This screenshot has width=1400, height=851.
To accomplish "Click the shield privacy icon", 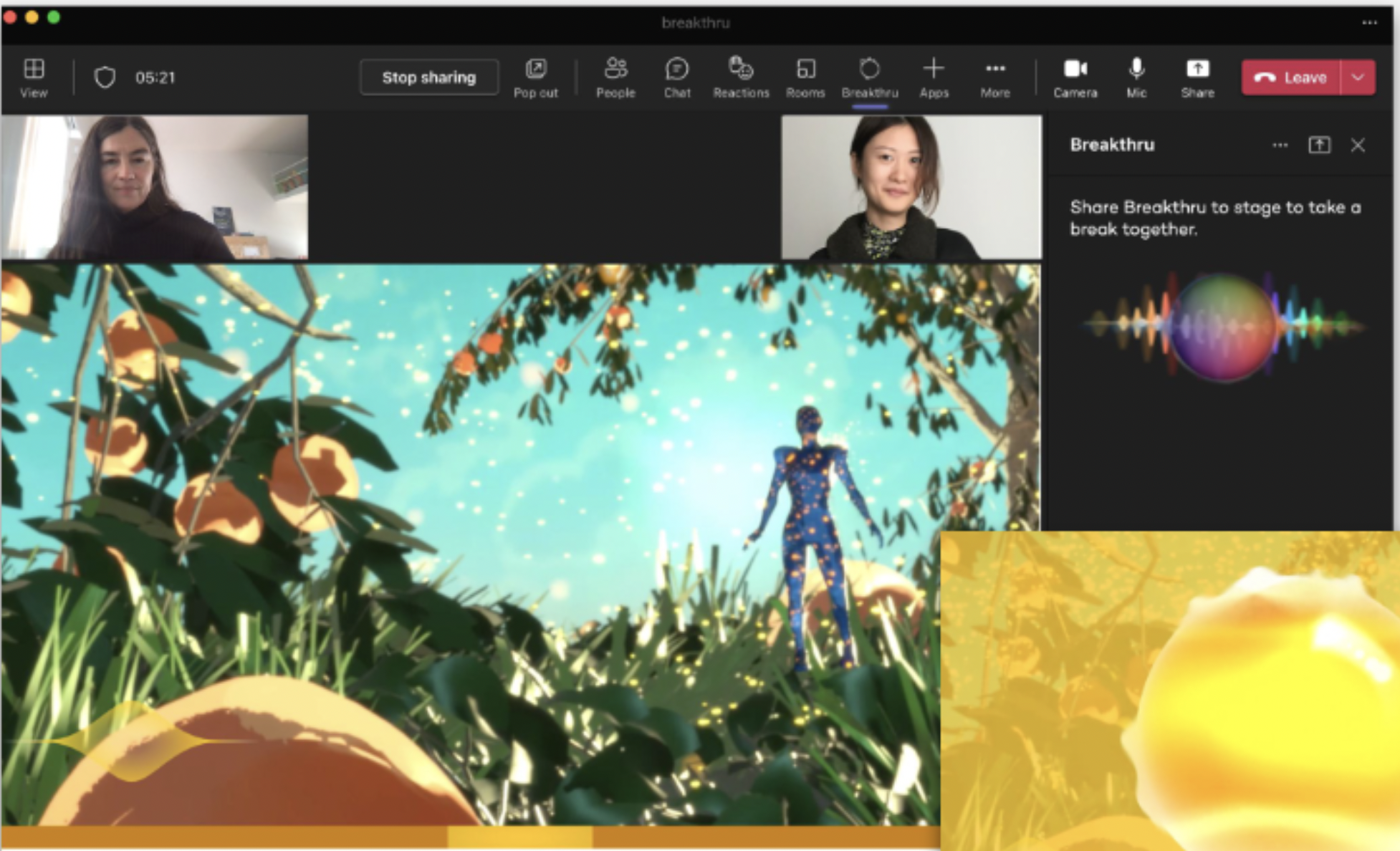I will [x=105, y=77].
